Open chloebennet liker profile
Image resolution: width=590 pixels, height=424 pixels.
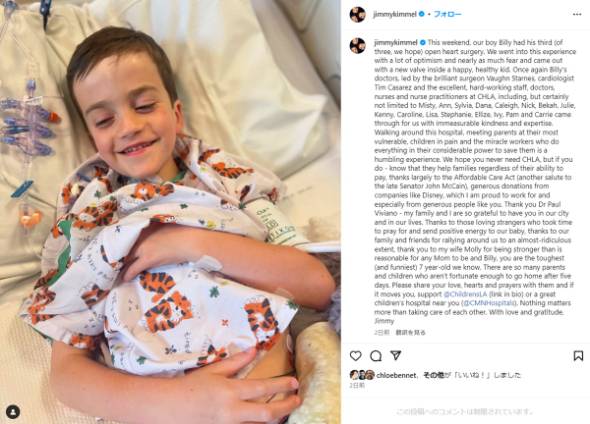pos(396,375)
